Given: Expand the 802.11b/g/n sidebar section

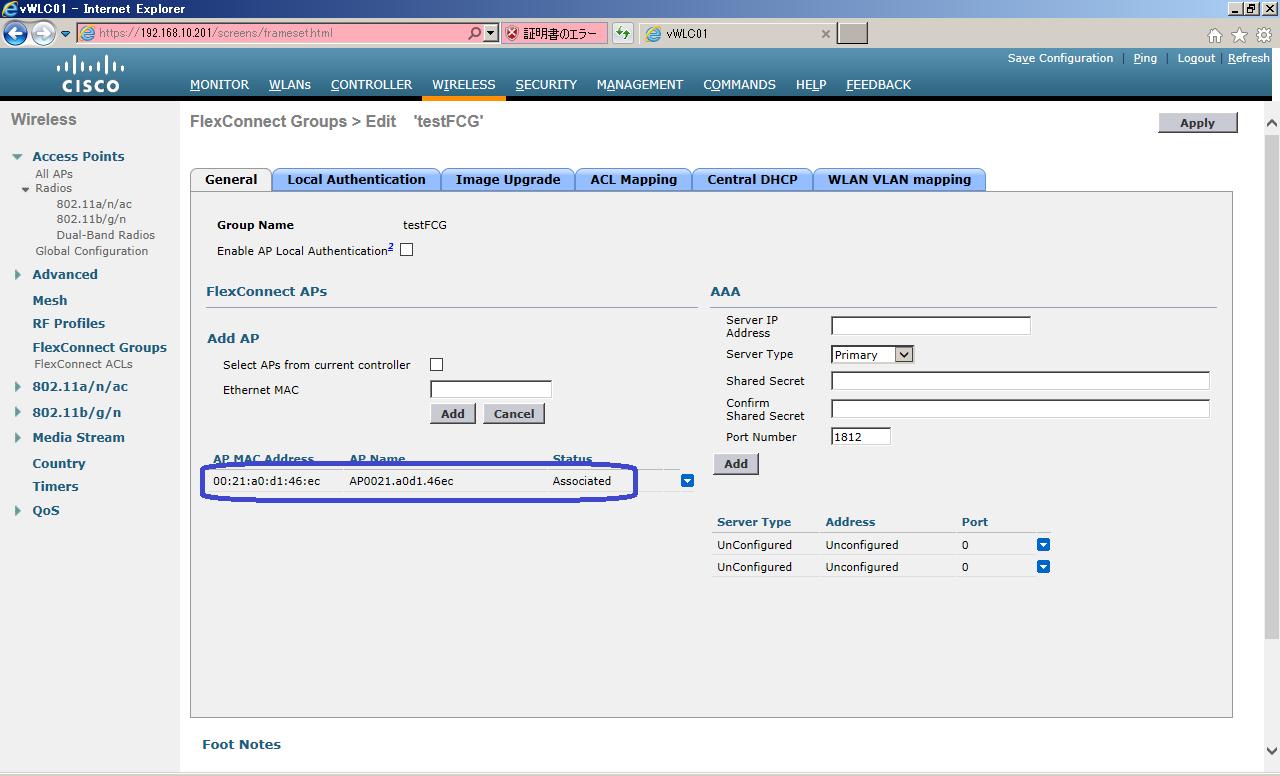Looking at the screenshot, I should 17,412.
